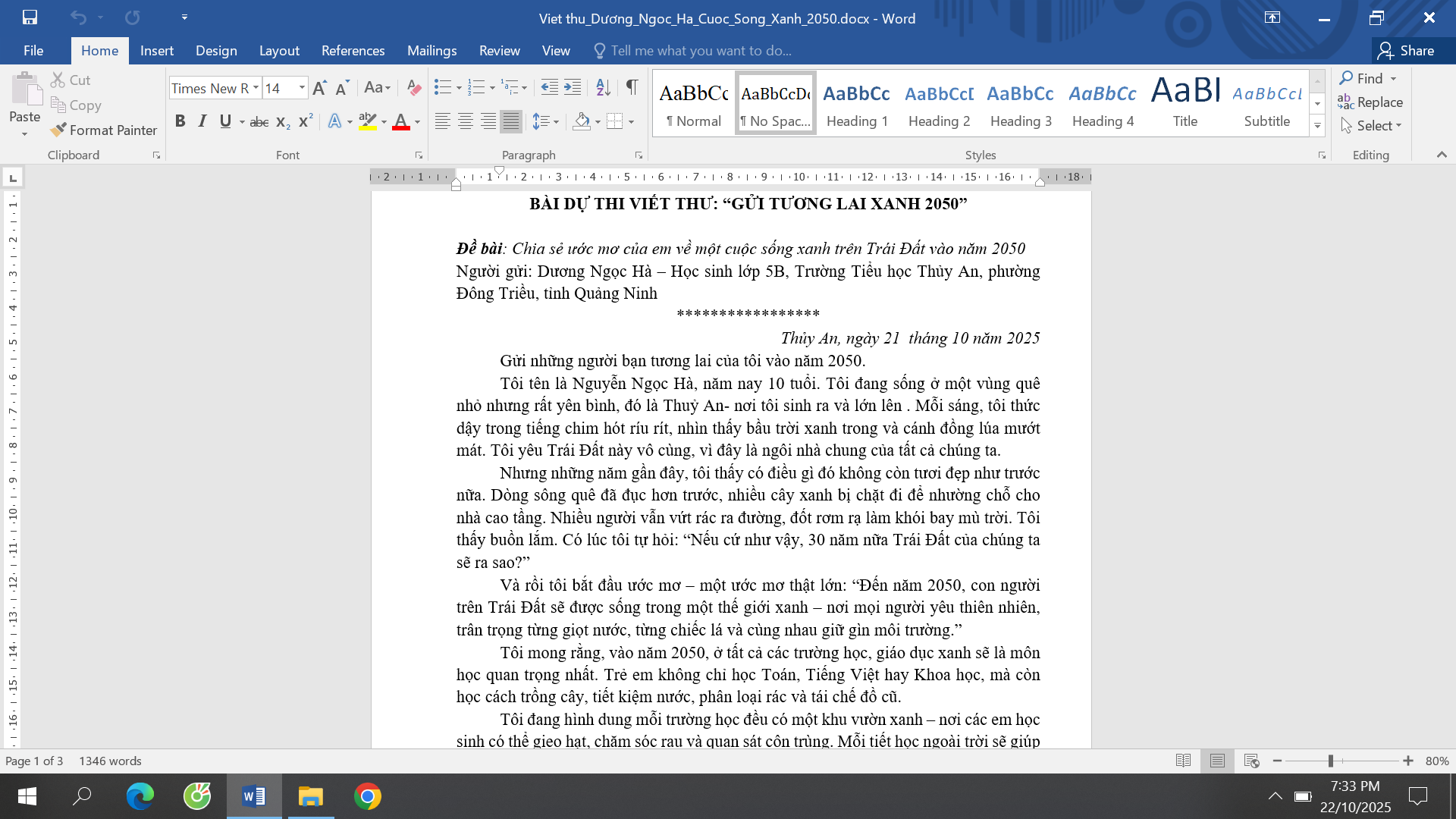Viewport: 1456px width, 819px height.
Task: Grow font size with larger A icon
Action: [319, 88]
